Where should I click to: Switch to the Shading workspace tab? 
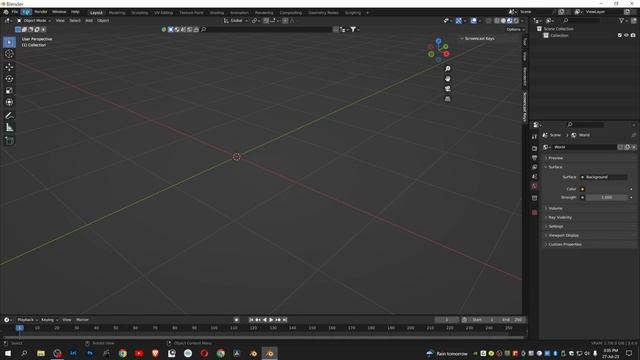[217, 13]
